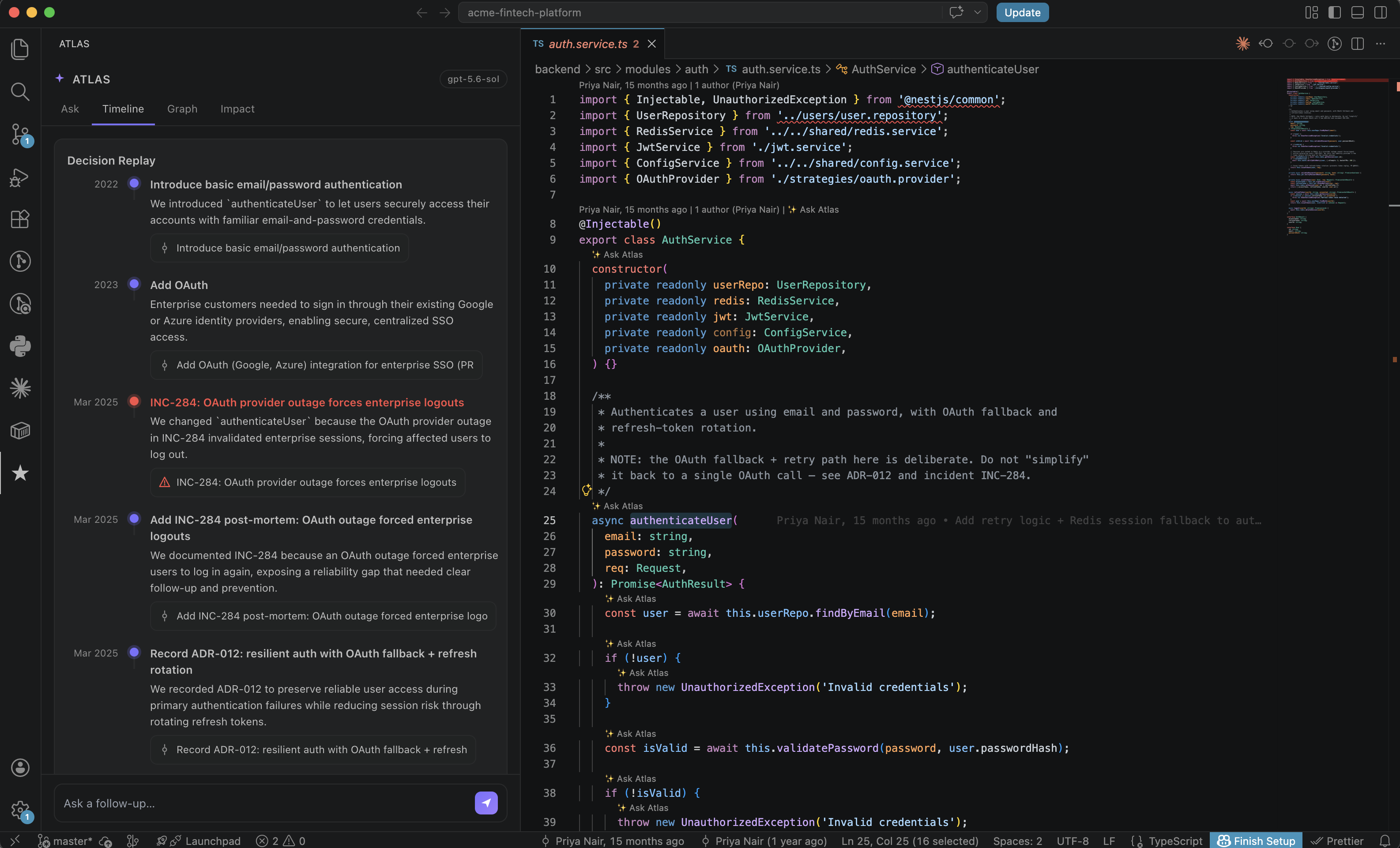Open the AuthService breadcrumb dropdown

point(876,69)
